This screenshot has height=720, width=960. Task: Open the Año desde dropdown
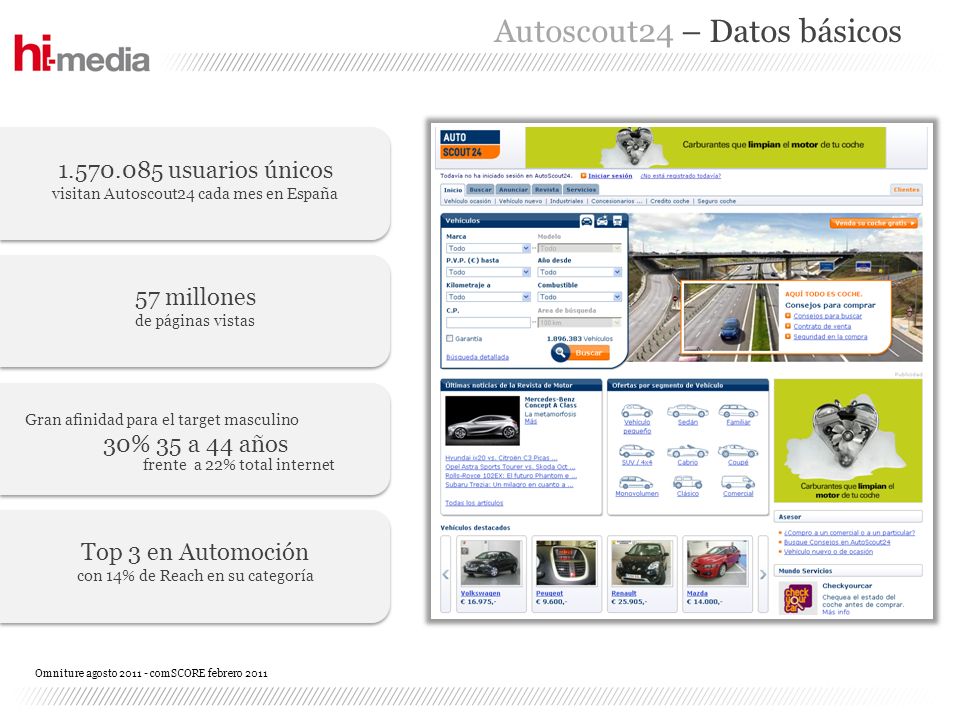coord(580,272)
